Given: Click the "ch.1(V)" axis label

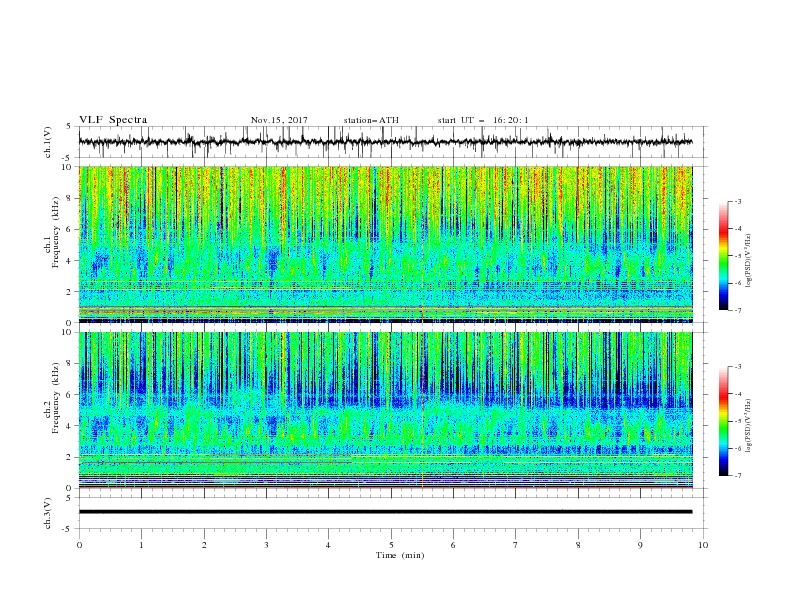Looking at the screenshot, I should [x=48, y=142].
